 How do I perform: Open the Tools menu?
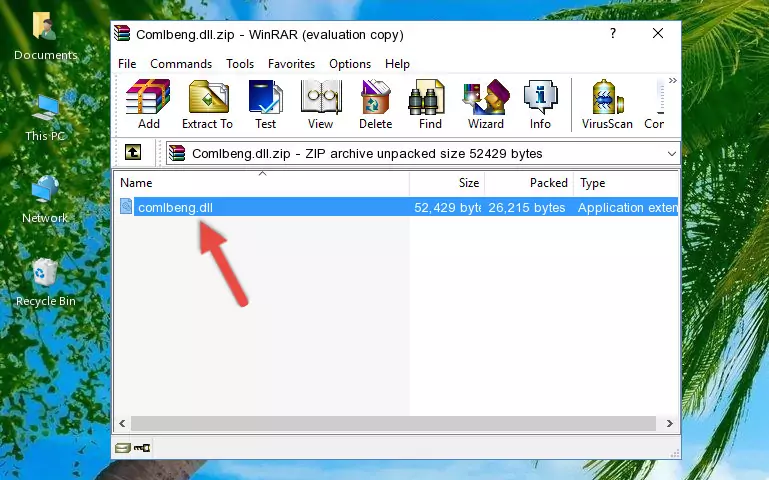(x=240, y=64)
